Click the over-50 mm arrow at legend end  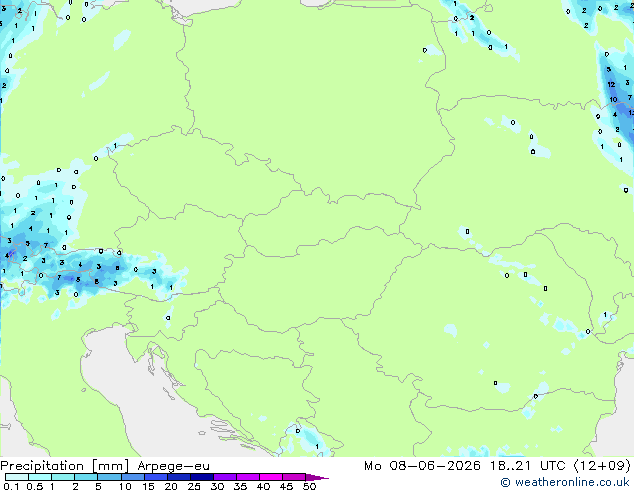tap(317, 477)
